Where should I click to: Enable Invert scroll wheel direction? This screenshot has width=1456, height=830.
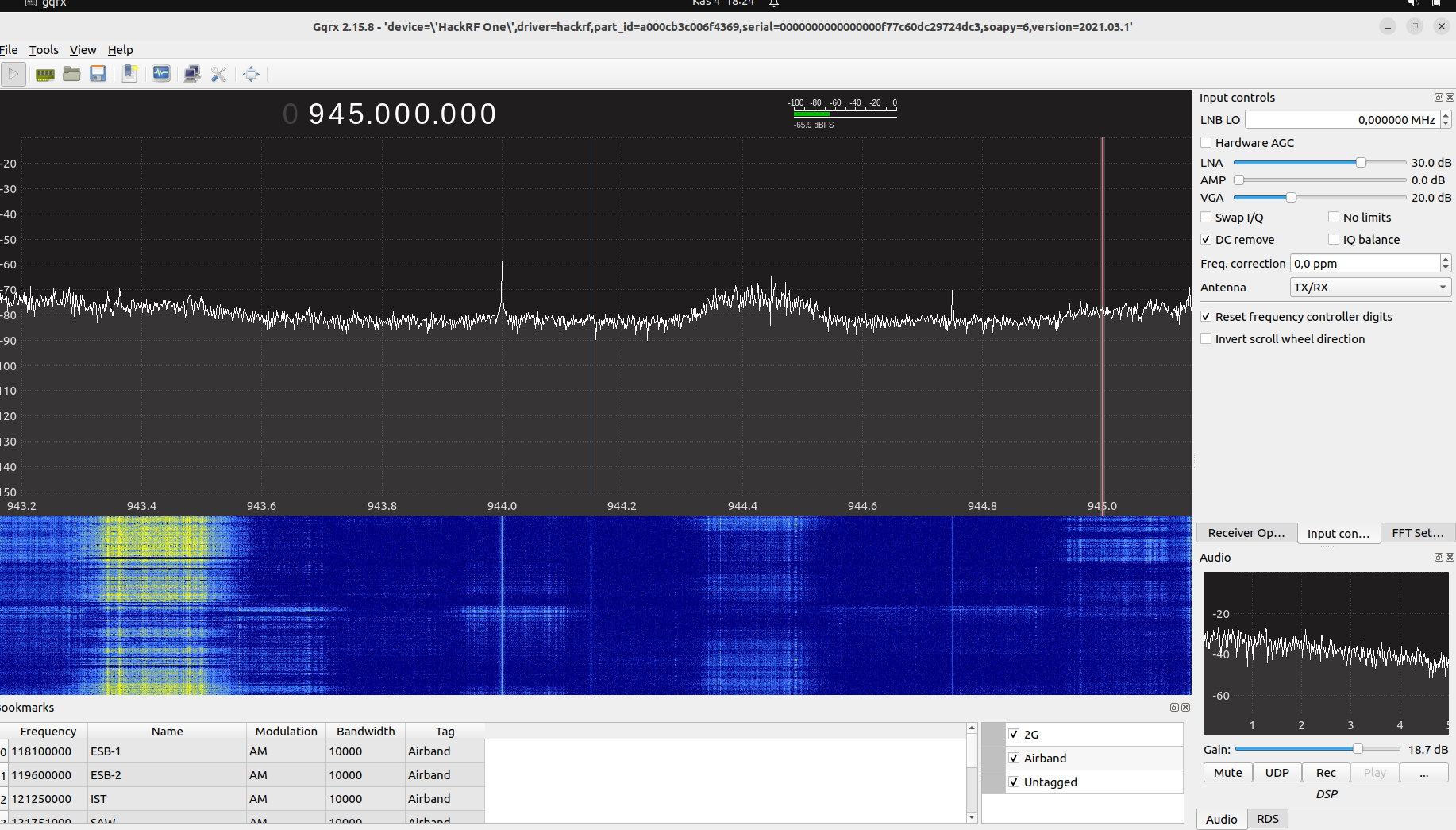(x=1206, y=338)
